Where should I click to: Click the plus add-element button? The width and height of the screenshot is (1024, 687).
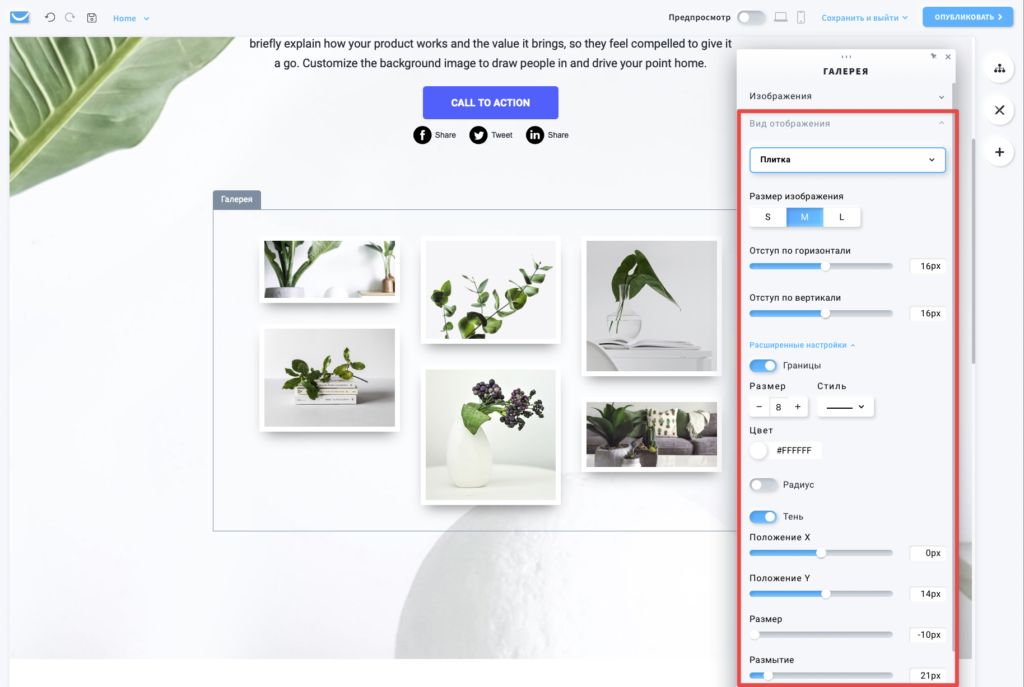999,152
